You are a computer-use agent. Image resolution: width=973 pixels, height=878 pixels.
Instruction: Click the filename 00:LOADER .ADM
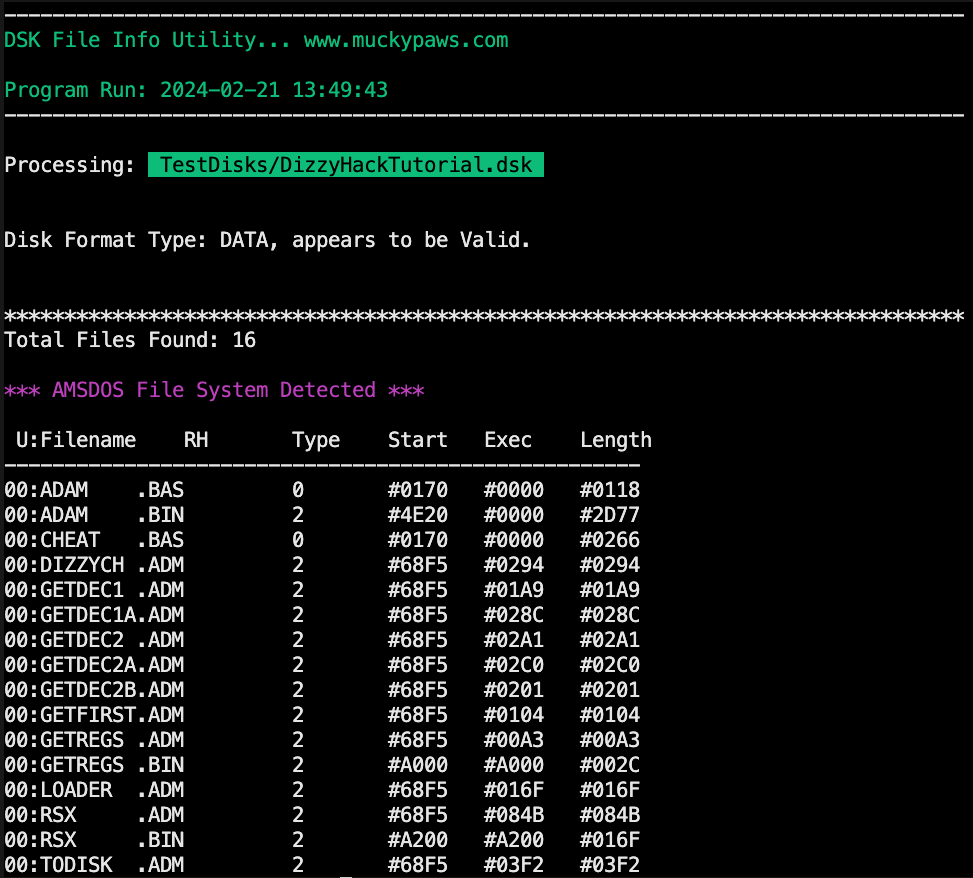(x=94, y=790)
